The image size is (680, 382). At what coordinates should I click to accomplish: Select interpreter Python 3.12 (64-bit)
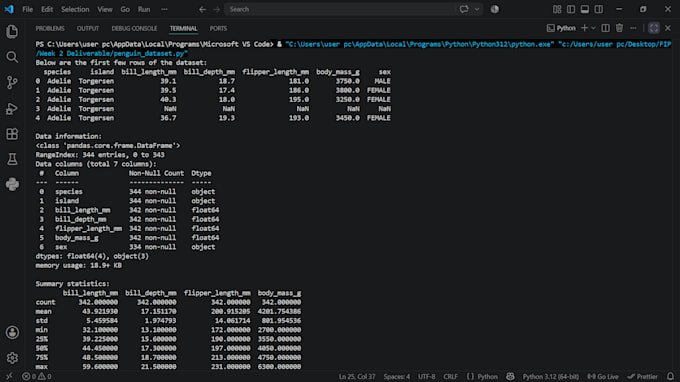coord(550,376)
